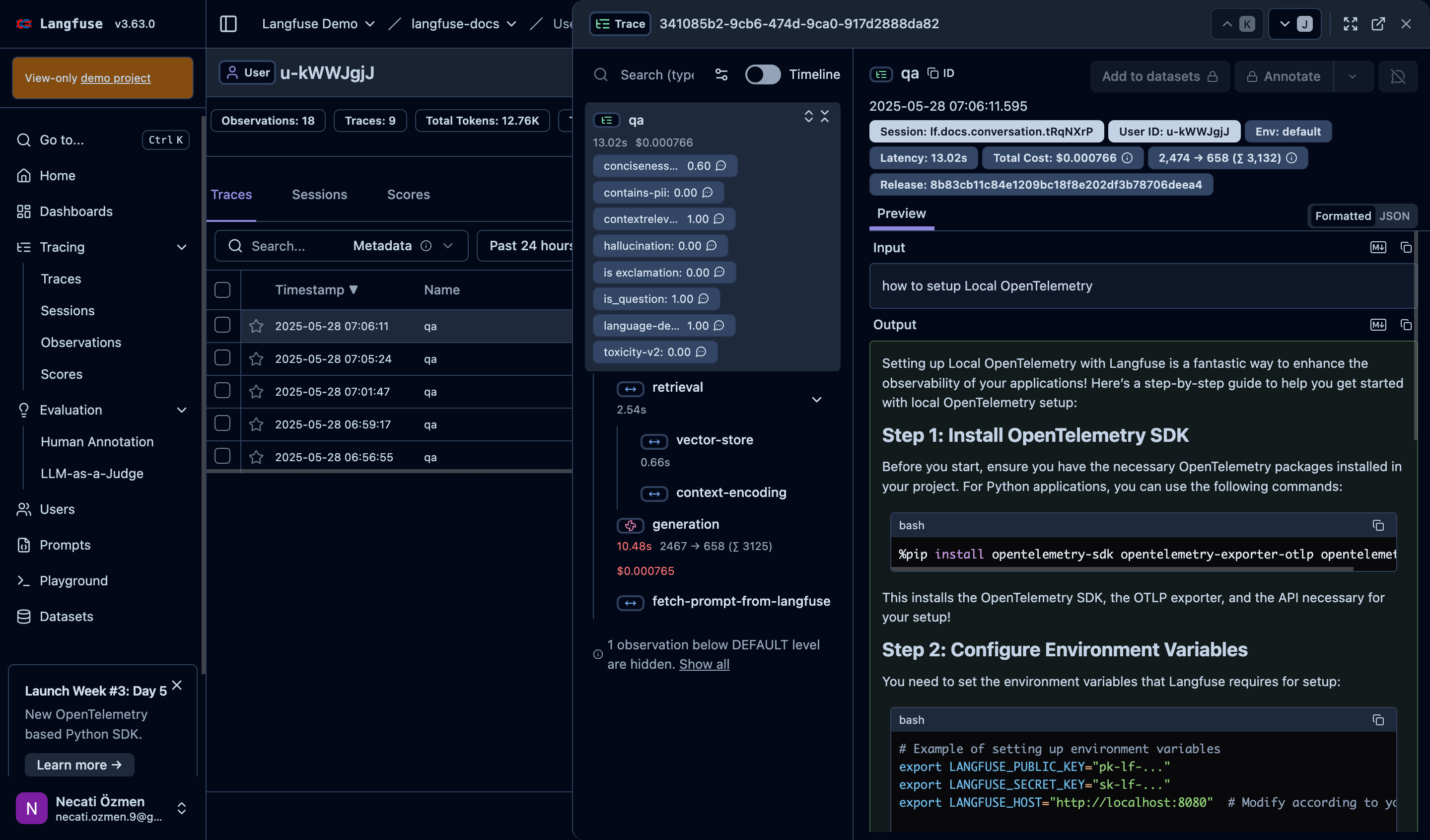Switch to the Sessions tab
The width and height of the screenshot is (1430, 840).
point(319,195)
